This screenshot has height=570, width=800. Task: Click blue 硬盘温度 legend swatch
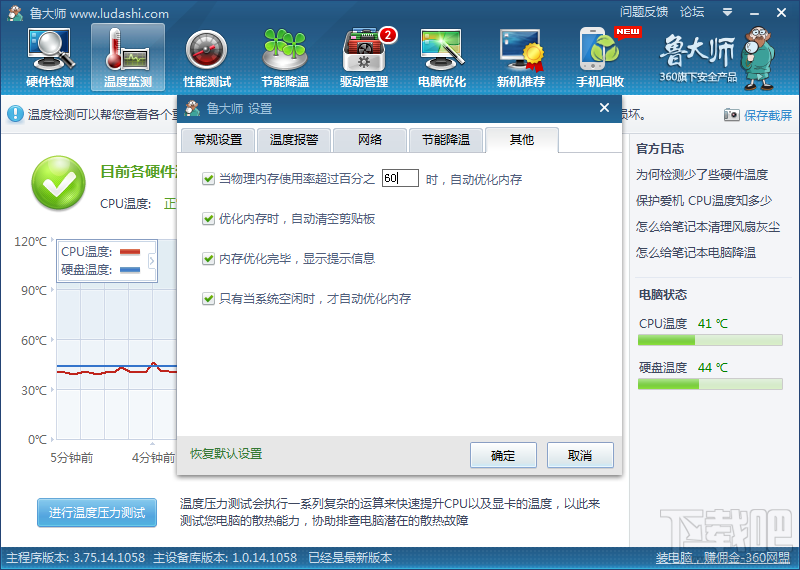tap(130, 269)
